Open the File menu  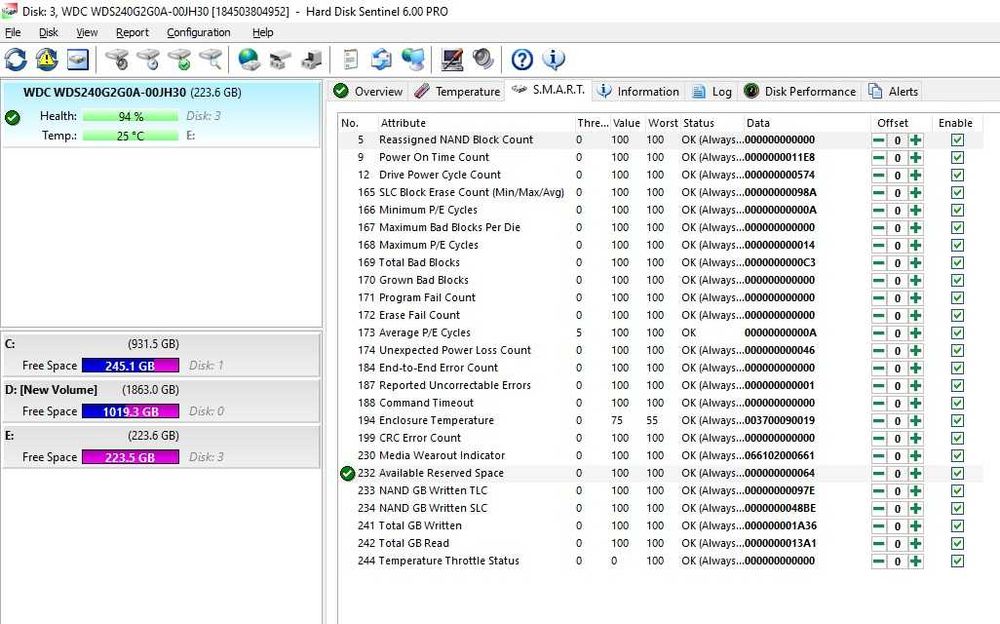point(13,33)
